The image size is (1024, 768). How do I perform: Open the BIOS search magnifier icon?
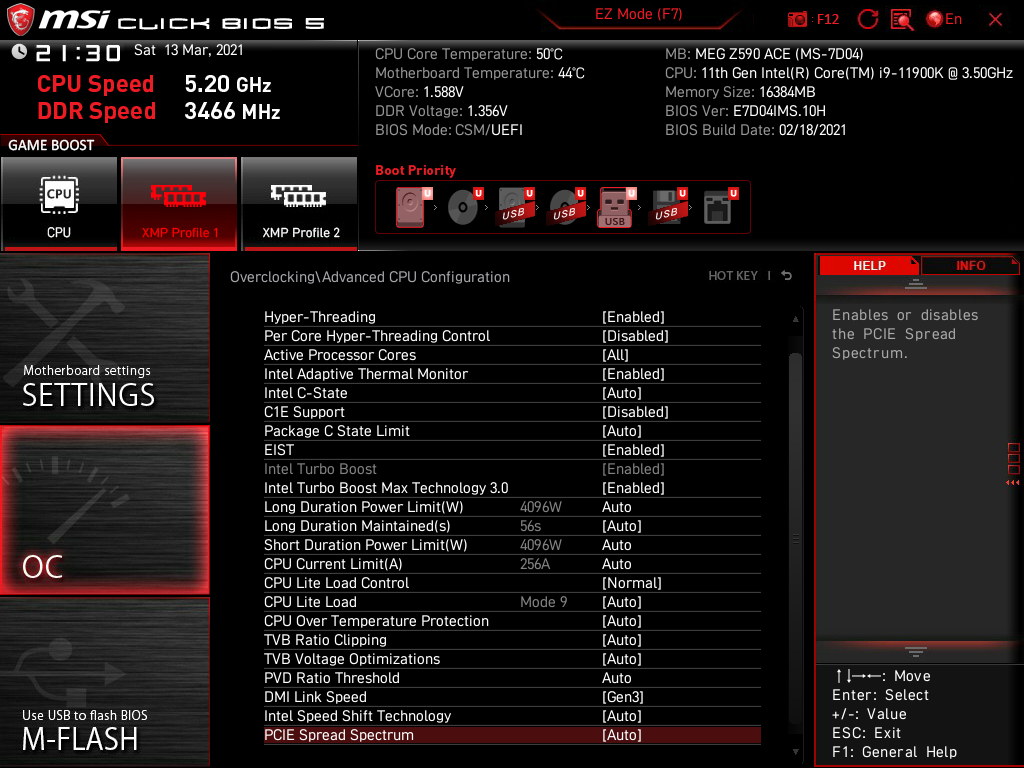click(902, 19)
